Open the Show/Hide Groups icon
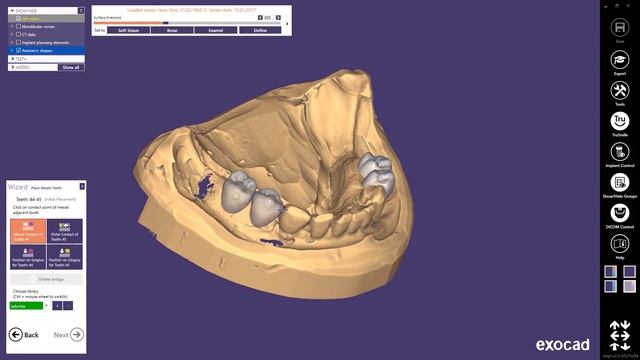Screen dimensions: 640x360 [x=620, y=182]
